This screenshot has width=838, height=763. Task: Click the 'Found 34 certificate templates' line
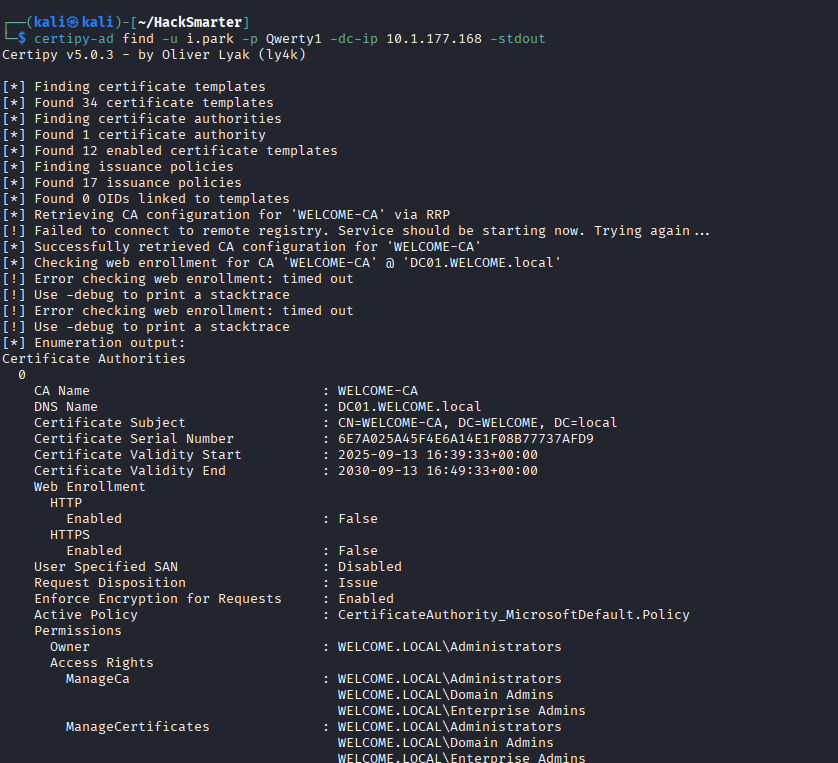tap(153, 102)
